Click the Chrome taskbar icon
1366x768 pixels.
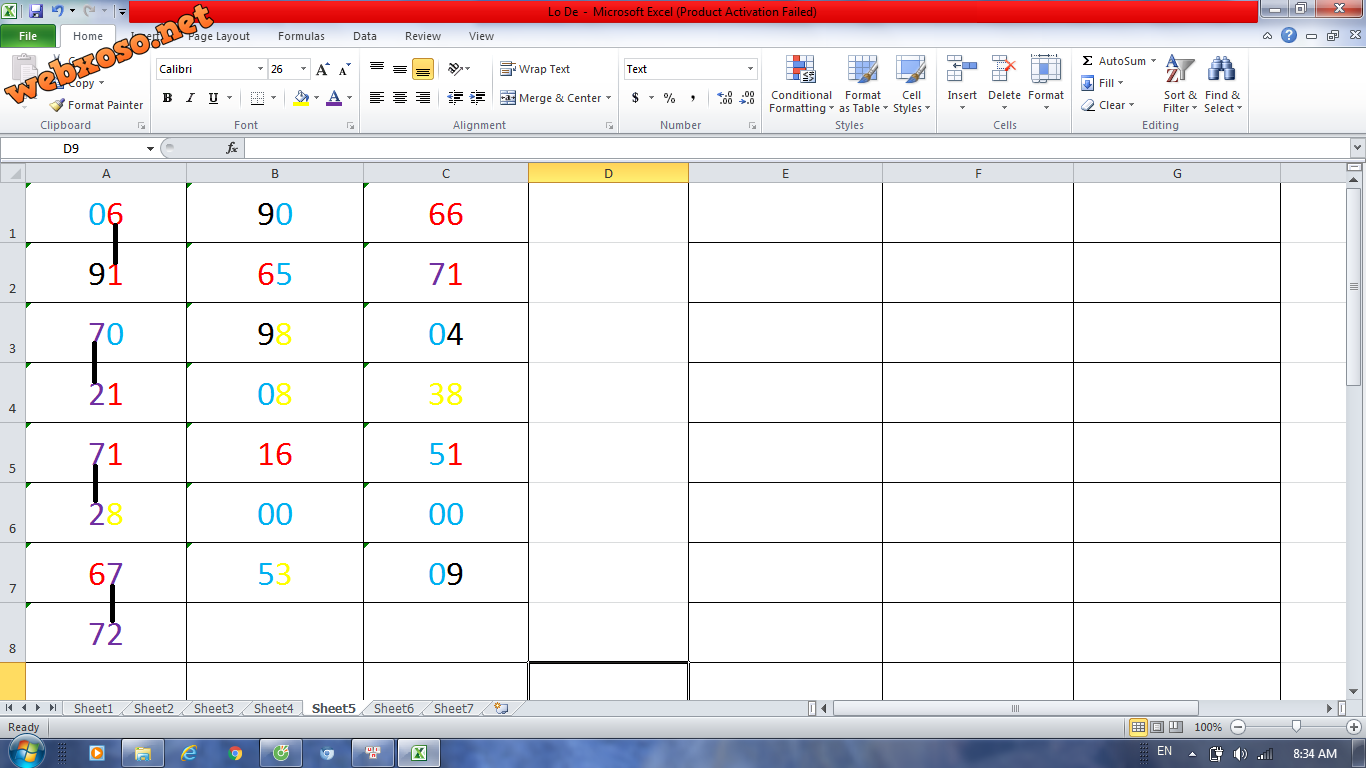[235, 753]
